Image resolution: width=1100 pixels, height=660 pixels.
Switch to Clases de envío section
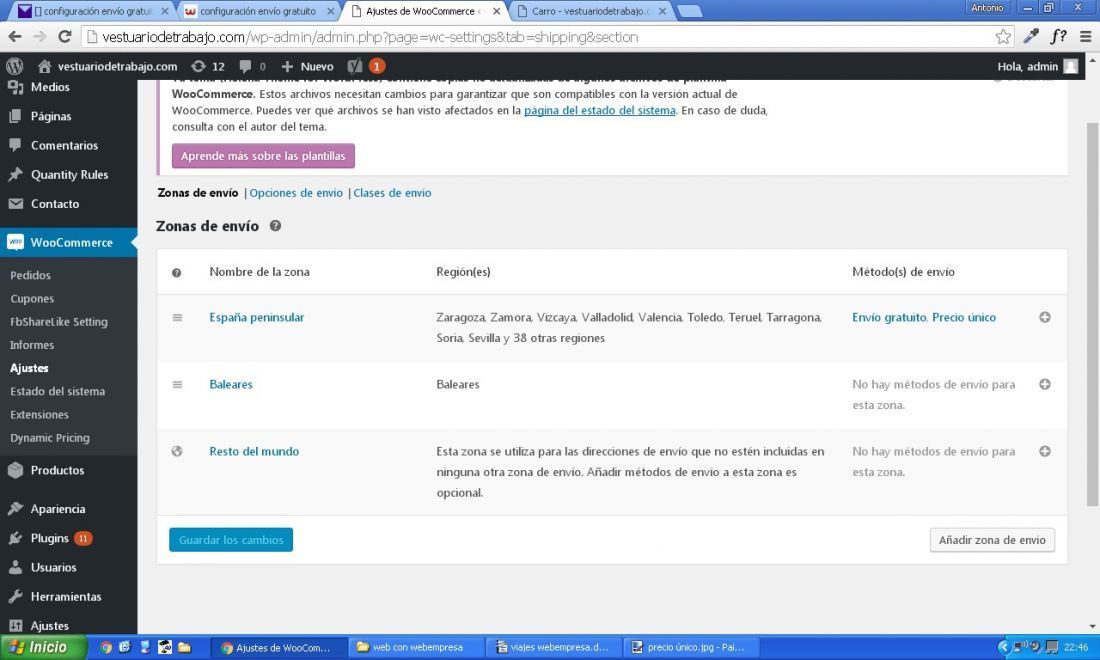(392, 193)
